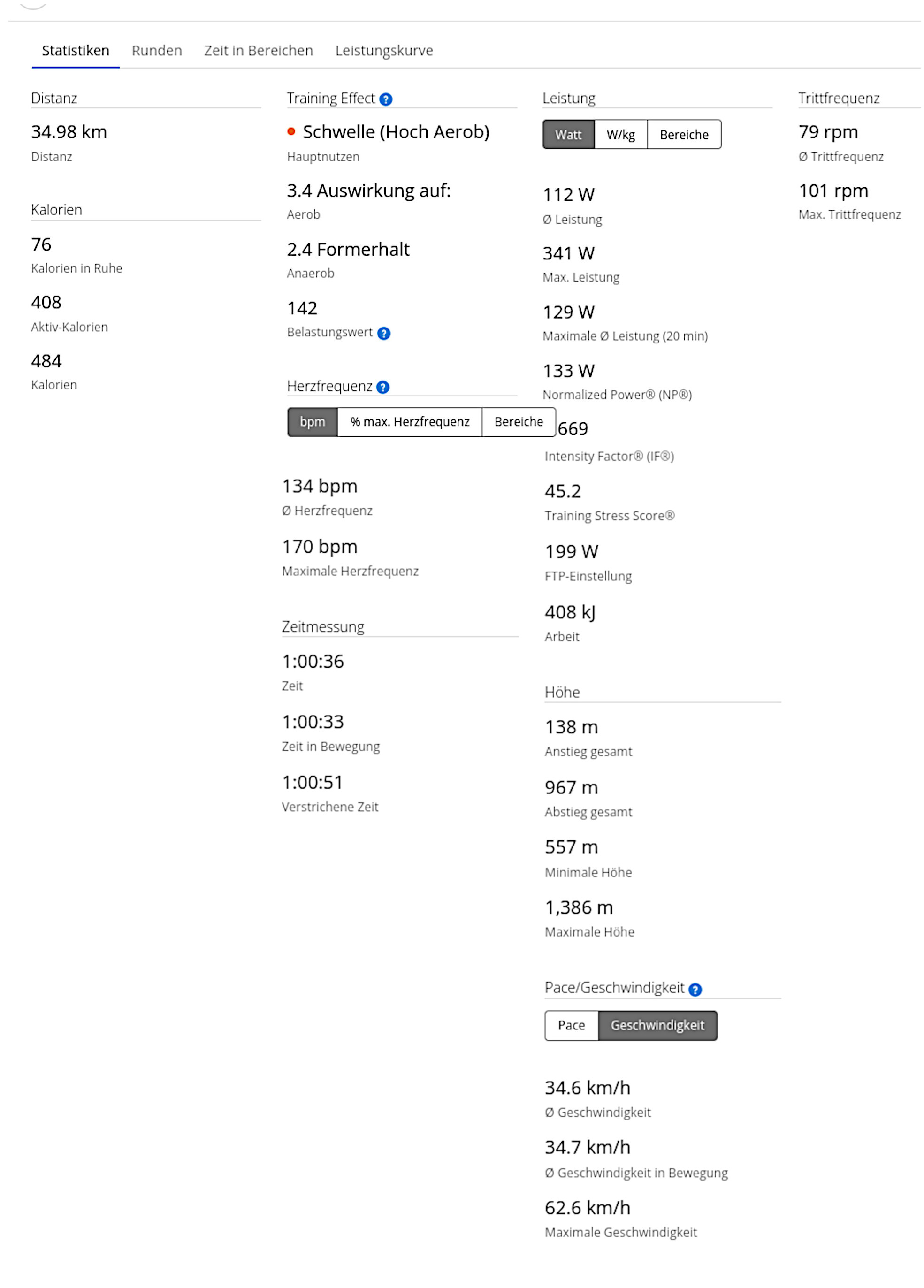
Task: Open the Statistiken tab
Action: (76, 51)
